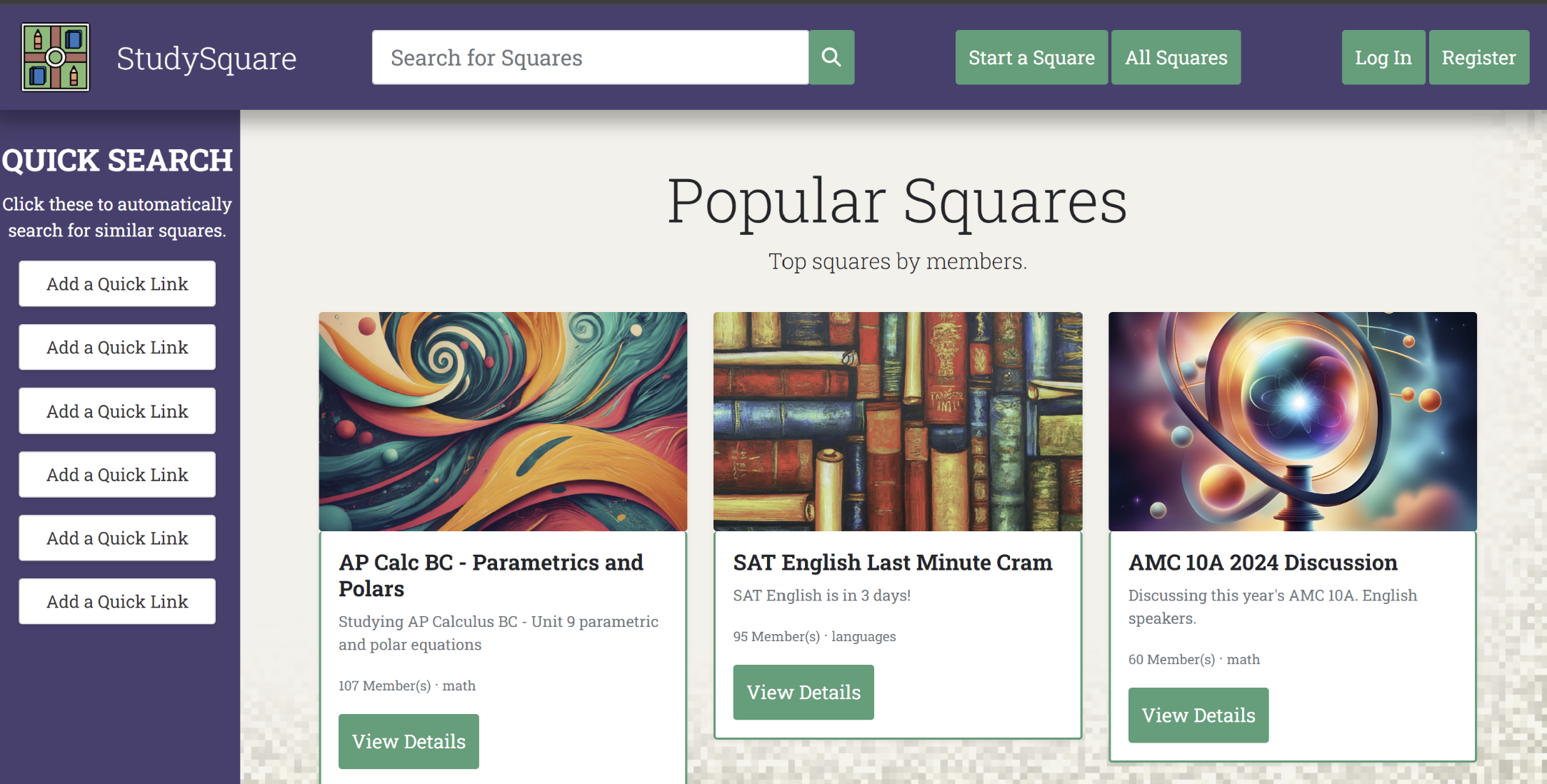Screen dimensions: 1547x784
Task: Click the last Add a Quick Link button
Action: [117, 601]
